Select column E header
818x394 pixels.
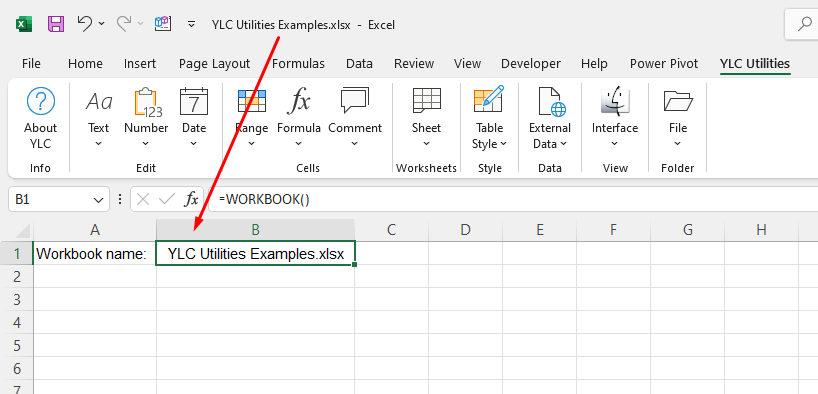[x=539, y=230]
